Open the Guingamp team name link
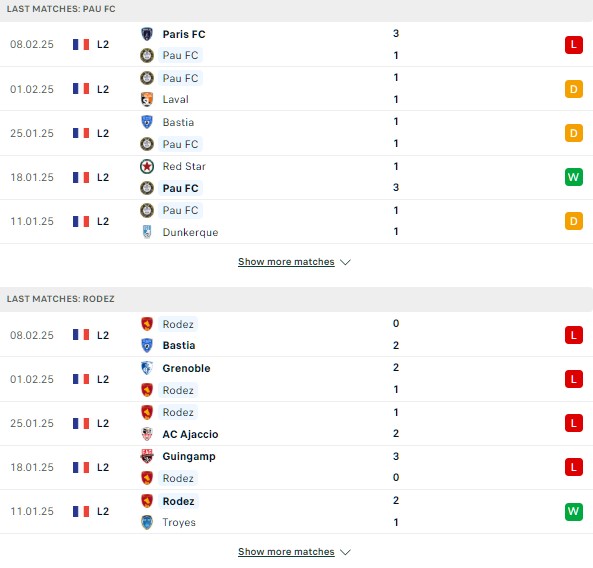 pyautogui.click(x=189, y=456)
